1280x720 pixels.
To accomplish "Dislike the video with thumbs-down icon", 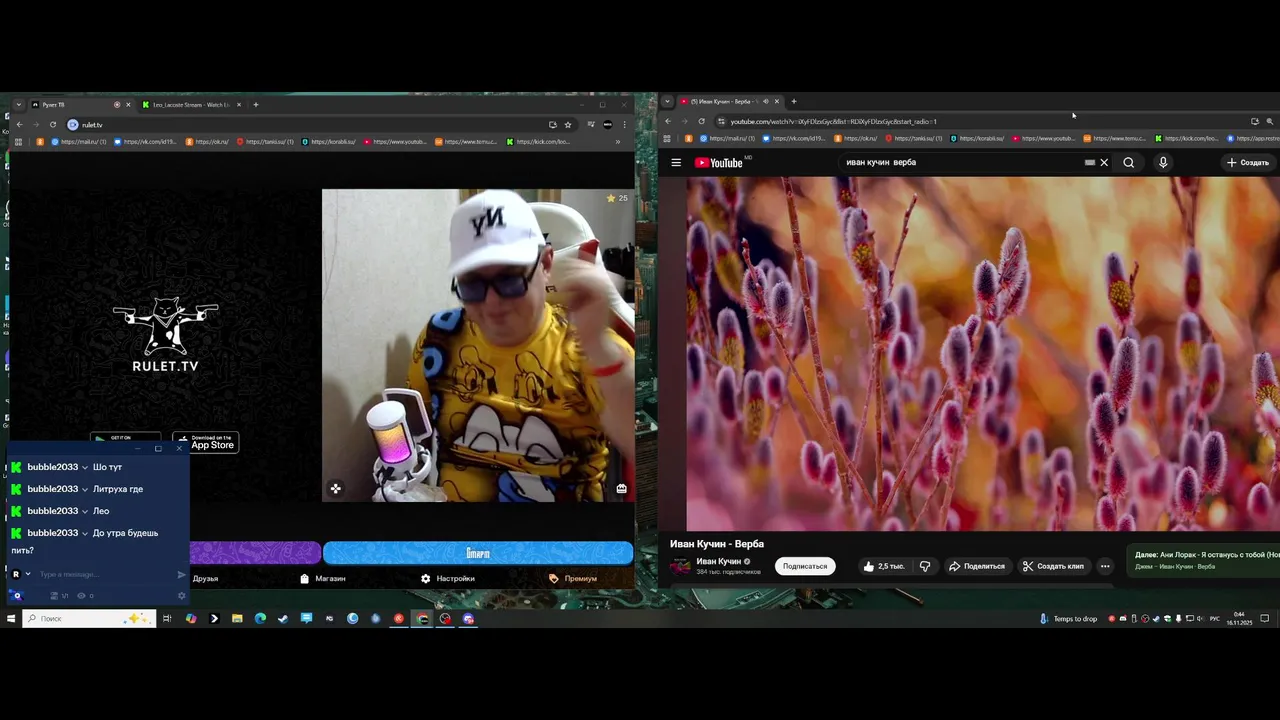I will pyautogui.click(x=925, y=566).
